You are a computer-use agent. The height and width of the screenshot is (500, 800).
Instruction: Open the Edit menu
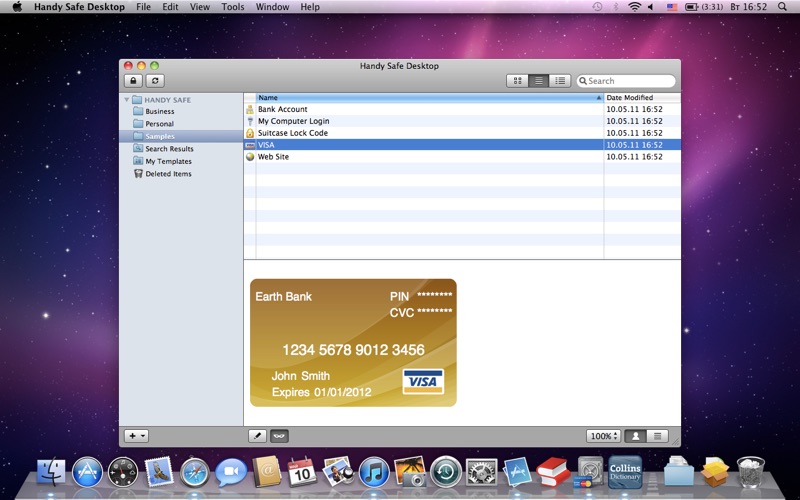(170, 7)
